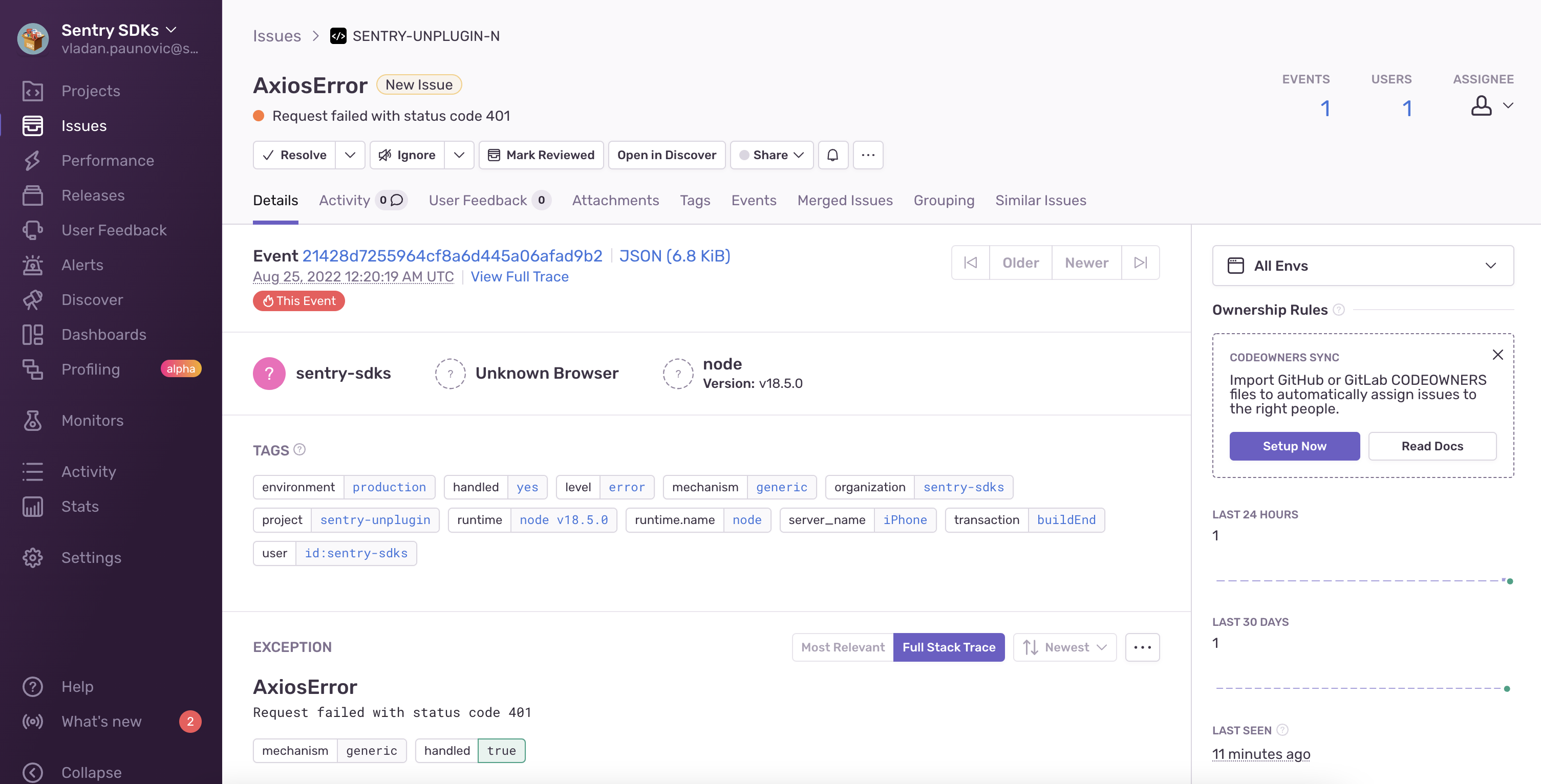This screenshot has height=784, width=1541.
Task: Toggle Newest sort order for frames
Action: coord(1064,647)
